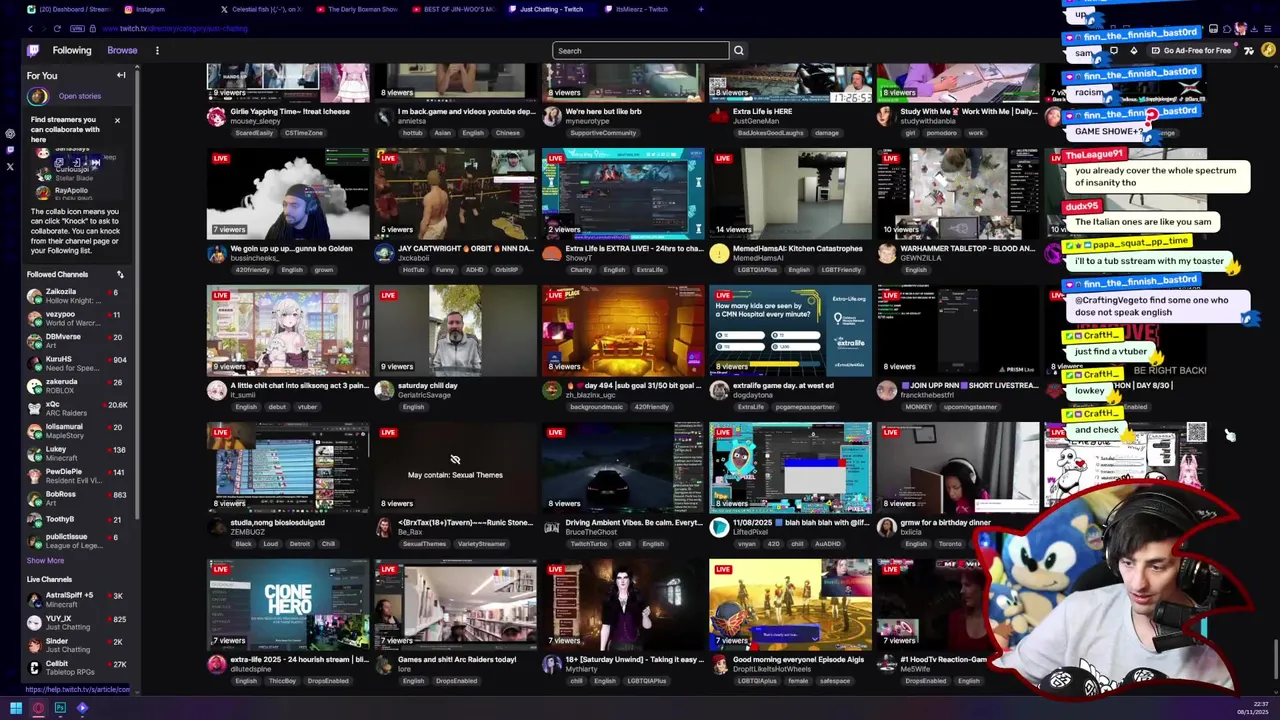The width and height of the screenshot is (1280, 720).
Task: Click the Opera GX taskbar icon
Action: [38, 708]
